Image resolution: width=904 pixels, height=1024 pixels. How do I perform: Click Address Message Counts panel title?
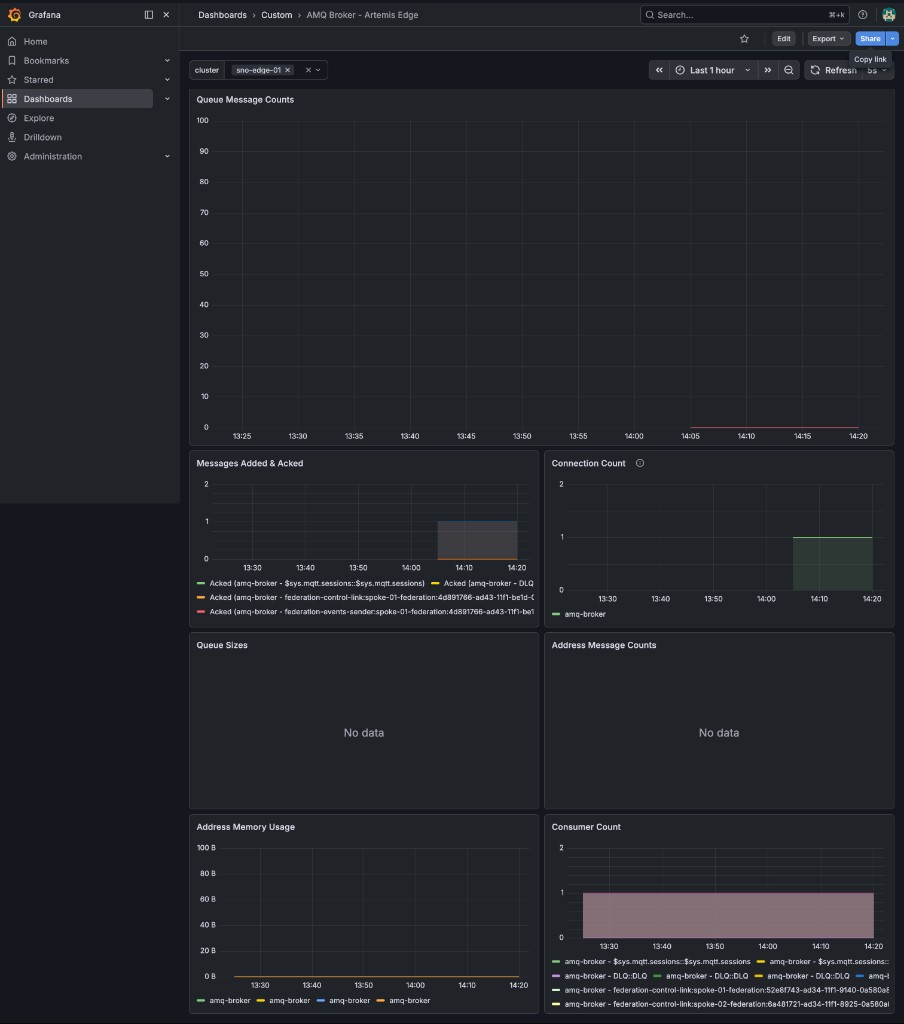(x=604, y=645)
